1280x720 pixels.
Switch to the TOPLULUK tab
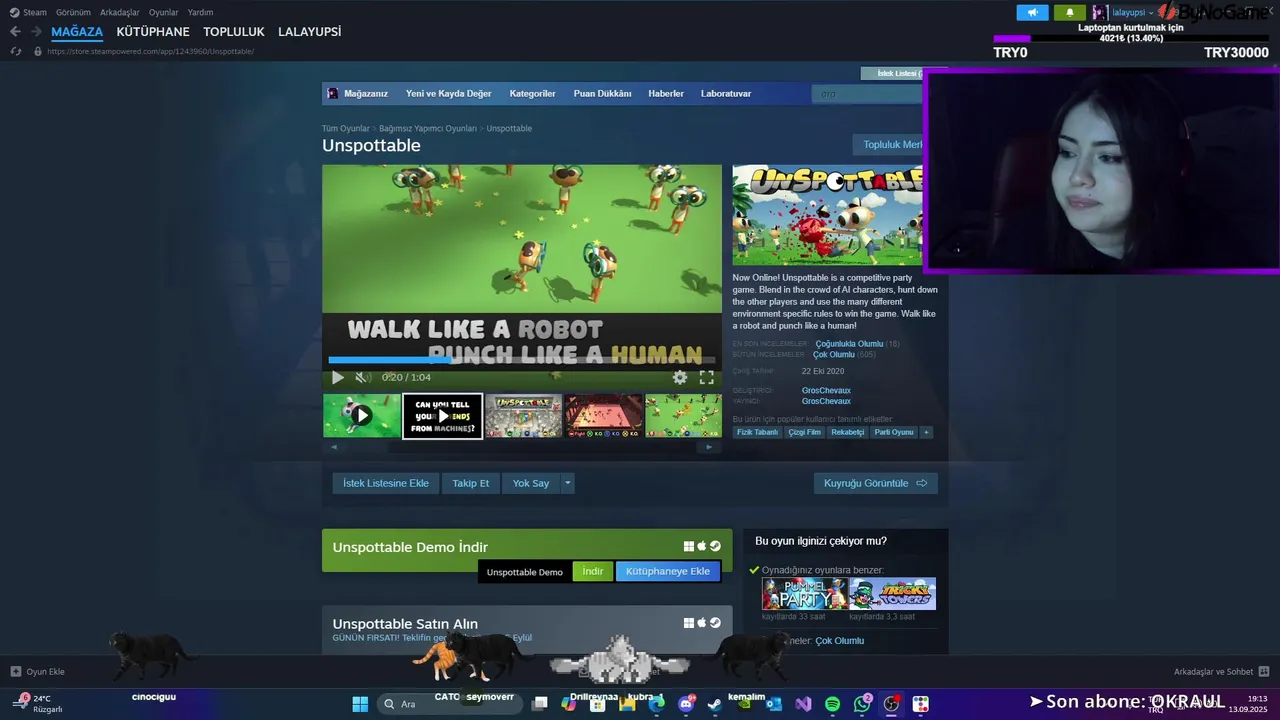click(234, 32)
